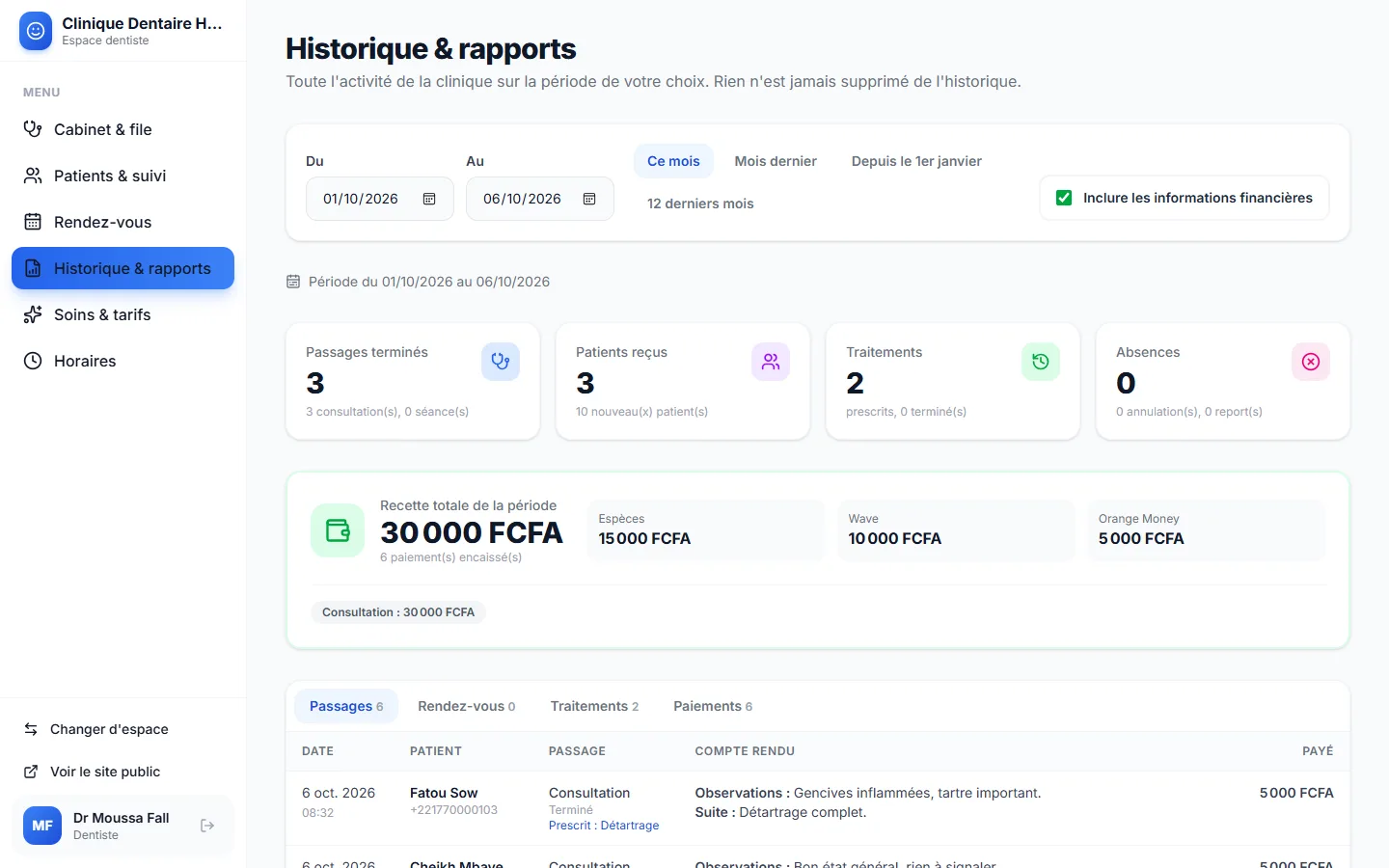The height and width of the screenshot is (868, 1389).
Task: Click the people icon beside Patients & suivi
Action: pyautogui.click(x=33, y=176)
